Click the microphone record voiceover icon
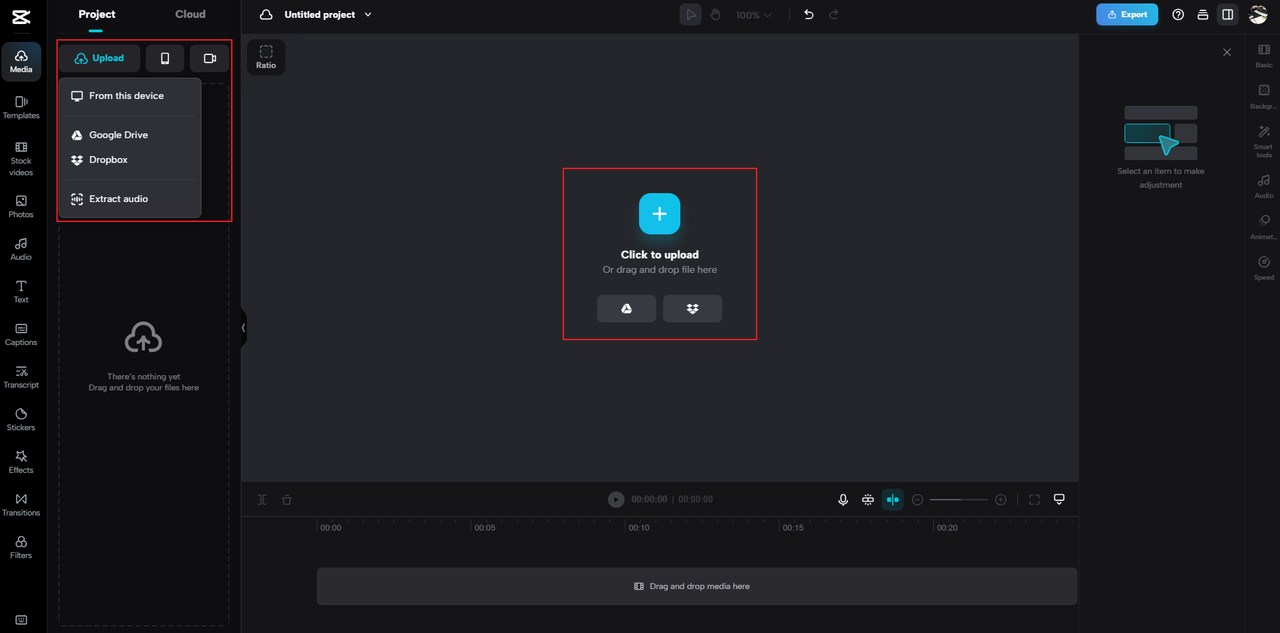This screenshot has height=633, width=1280. pyautogui.click(x=843, y=499)
